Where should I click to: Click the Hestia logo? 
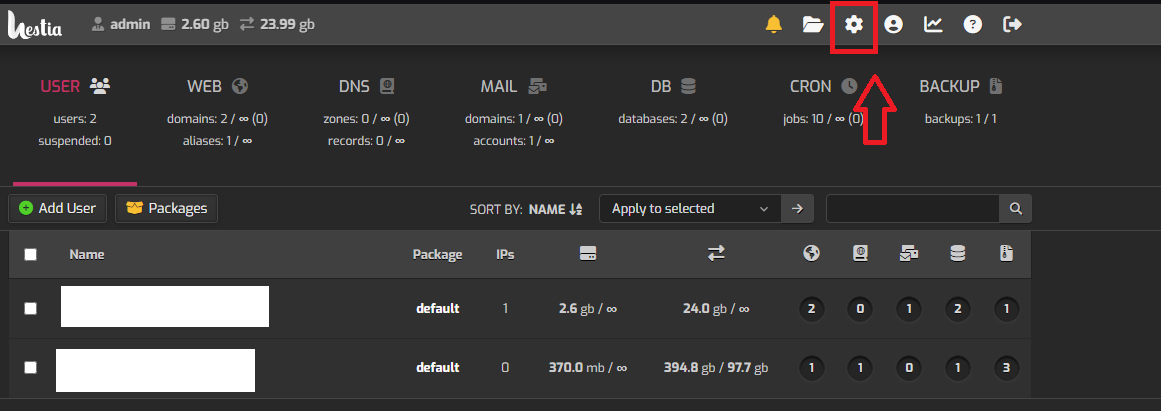coord(35,24)
